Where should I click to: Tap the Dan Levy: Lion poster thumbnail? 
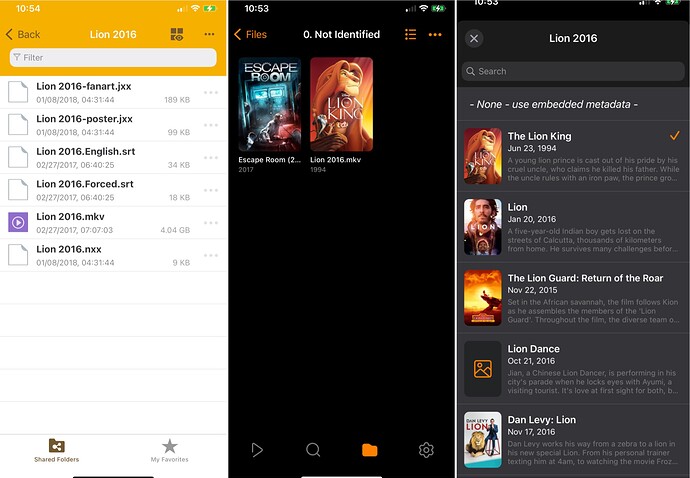point(483,440)
